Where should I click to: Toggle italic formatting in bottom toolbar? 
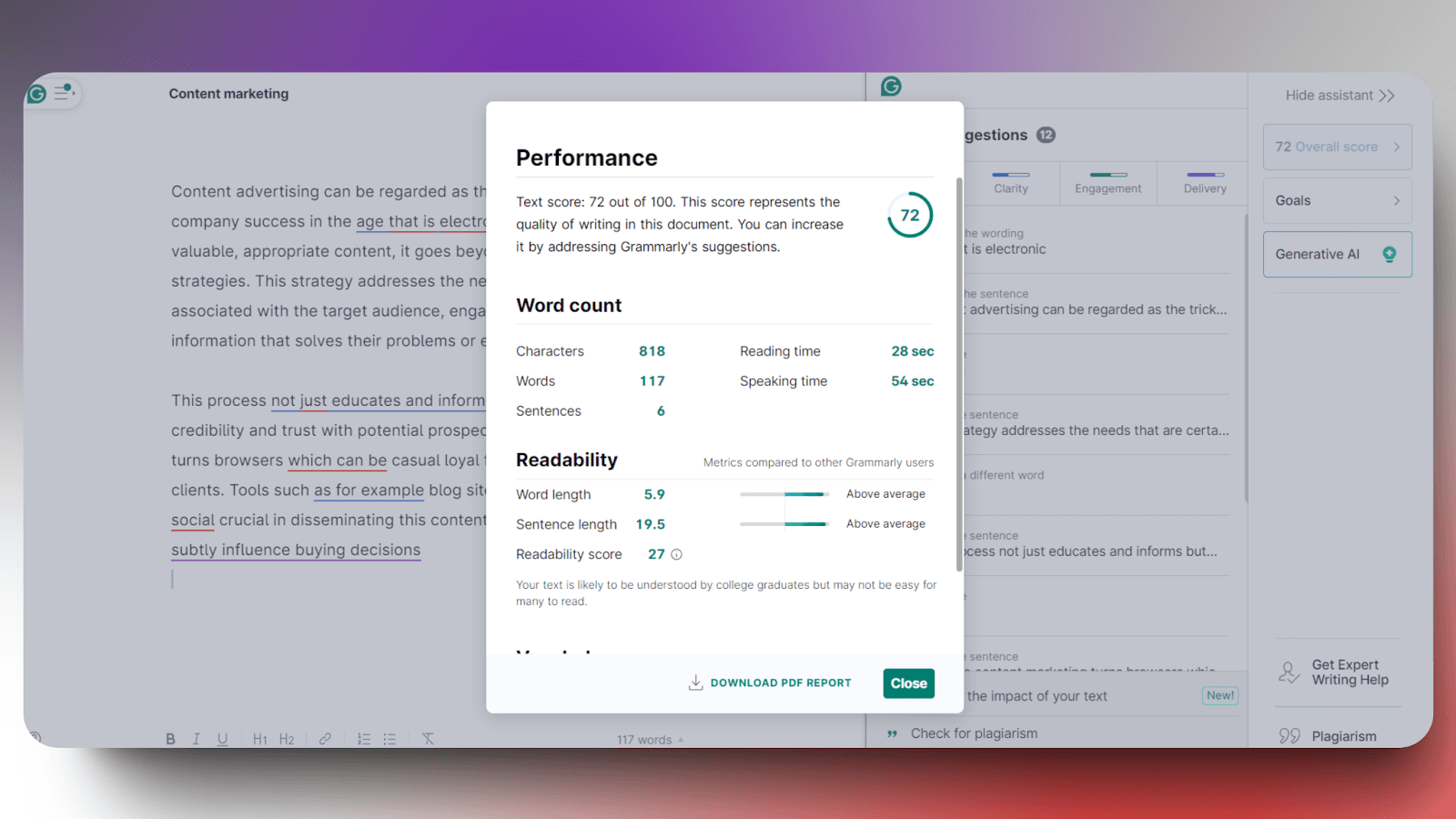tap(196, 739)
